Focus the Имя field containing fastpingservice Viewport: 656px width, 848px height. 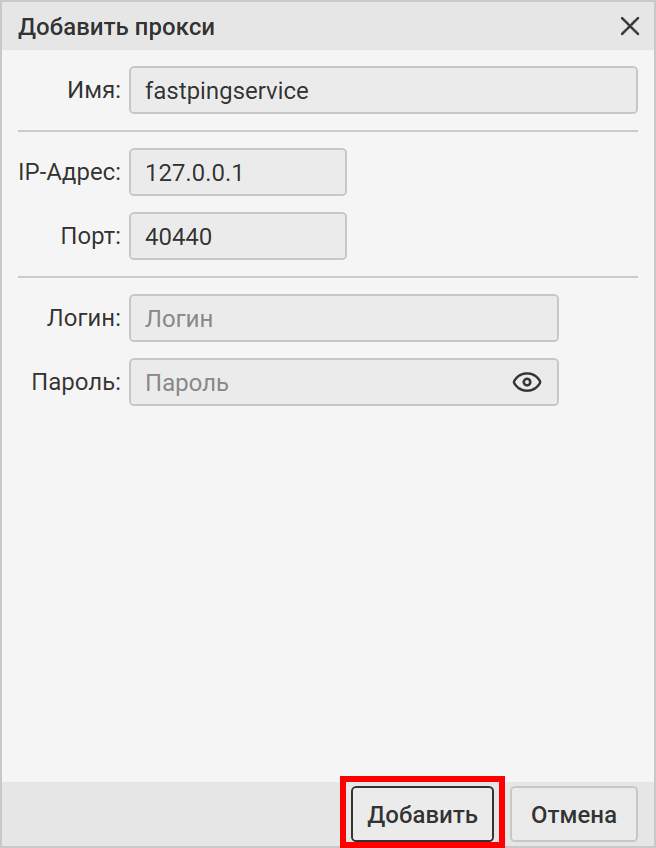[x=383, y=91]
